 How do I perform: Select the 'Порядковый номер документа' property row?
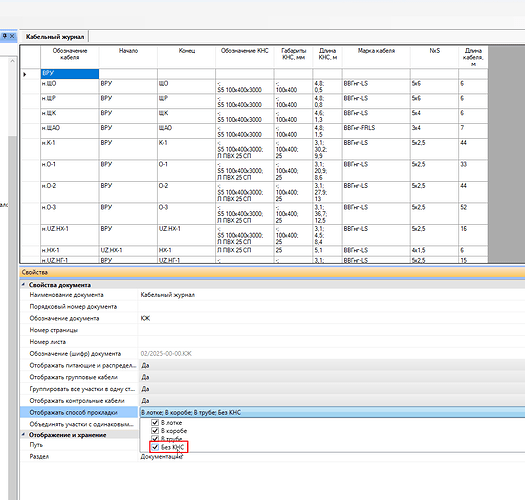pos(79,306)
